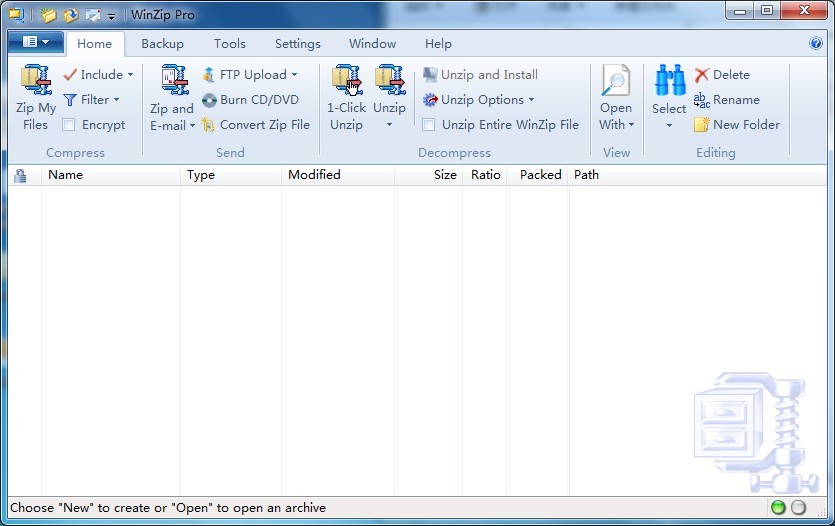Click the green status indicator light
The width and height of the screenshot is (835, 526).
click(x=778, y=508)
